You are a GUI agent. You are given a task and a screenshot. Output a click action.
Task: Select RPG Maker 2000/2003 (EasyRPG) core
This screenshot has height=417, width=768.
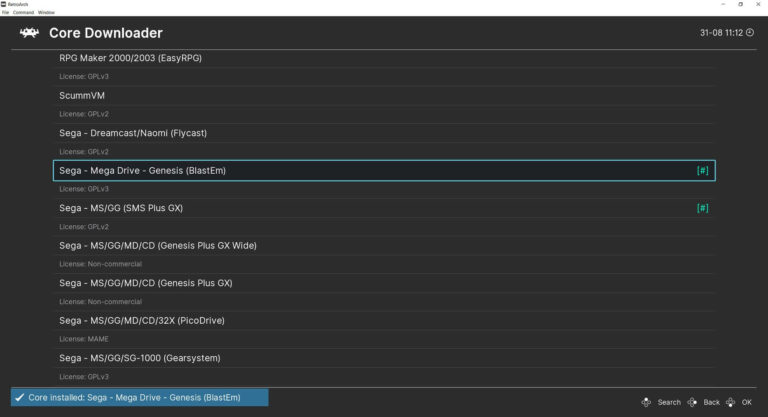coord(130,58)
